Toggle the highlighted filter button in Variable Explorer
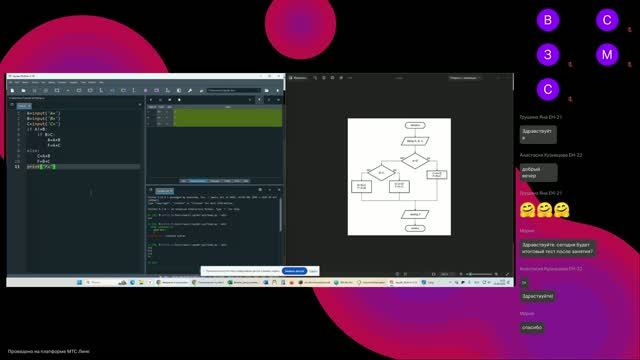 tap(259, 100)
